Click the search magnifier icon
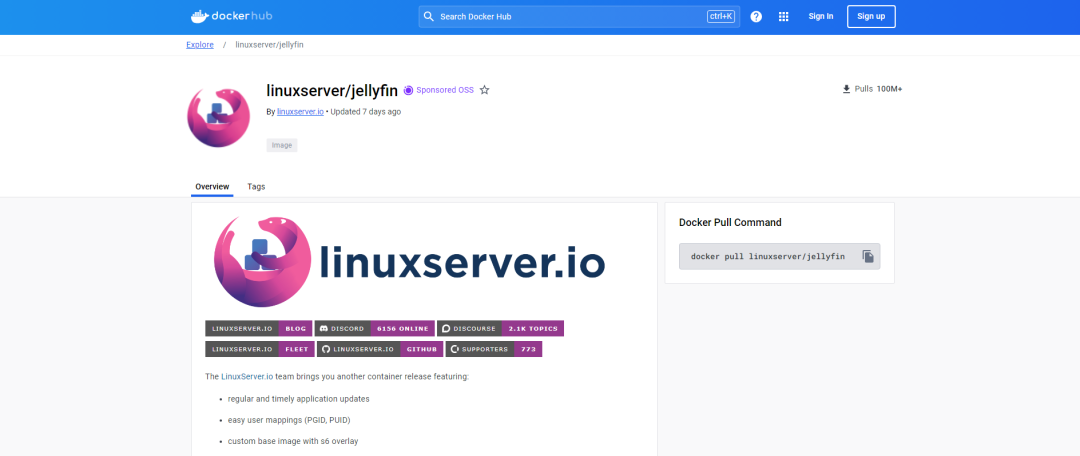 click(428, 17)
